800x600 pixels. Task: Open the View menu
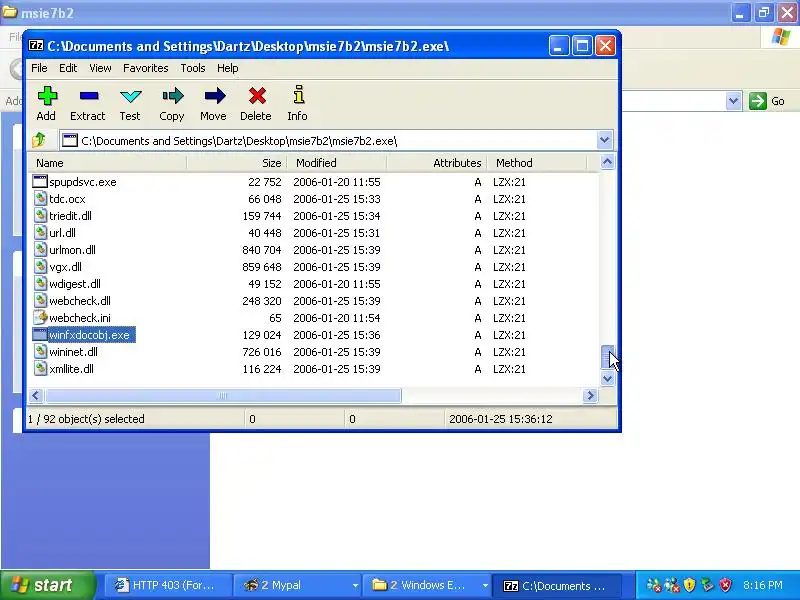[100, 68]
